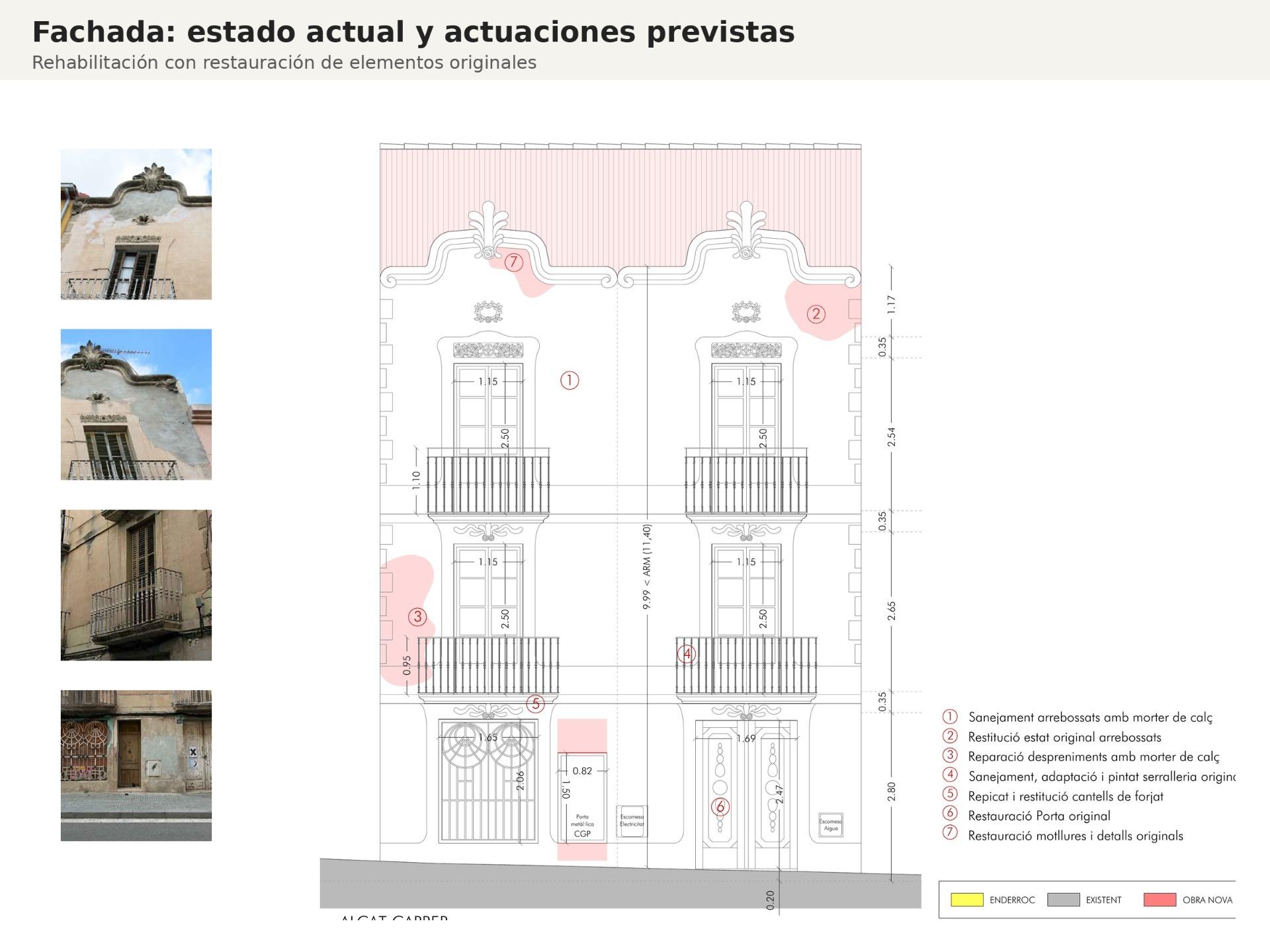
Task: Select the text 'Sanejament arrebossats amb morter de calç'
Action: tap(1090, 717)
